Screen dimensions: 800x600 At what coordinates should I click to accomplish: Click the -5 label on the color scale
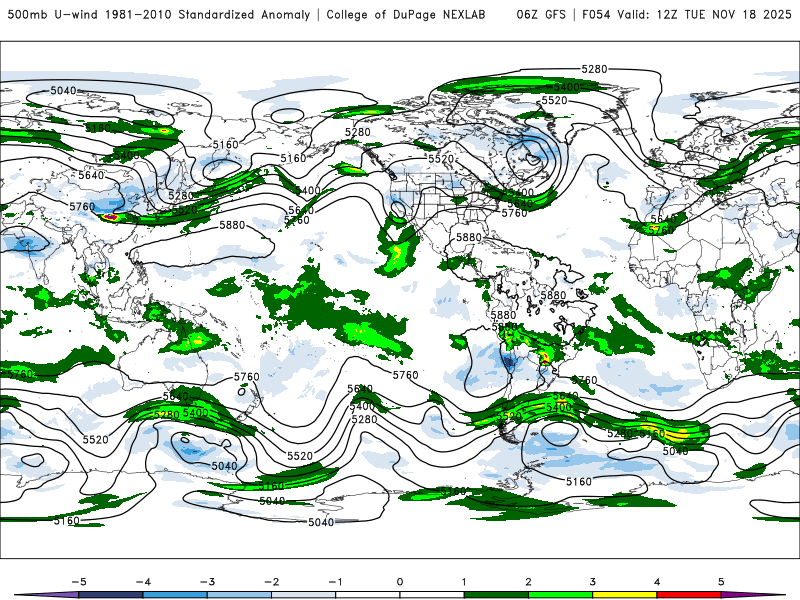click(x=79, y=582)
